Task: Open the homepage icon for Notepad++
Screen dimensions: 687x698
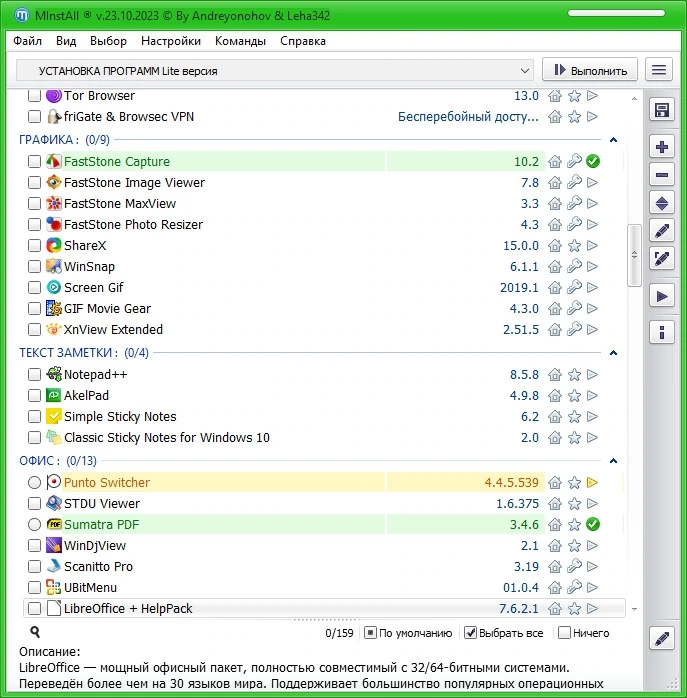Action: click(x=555, y=374)
